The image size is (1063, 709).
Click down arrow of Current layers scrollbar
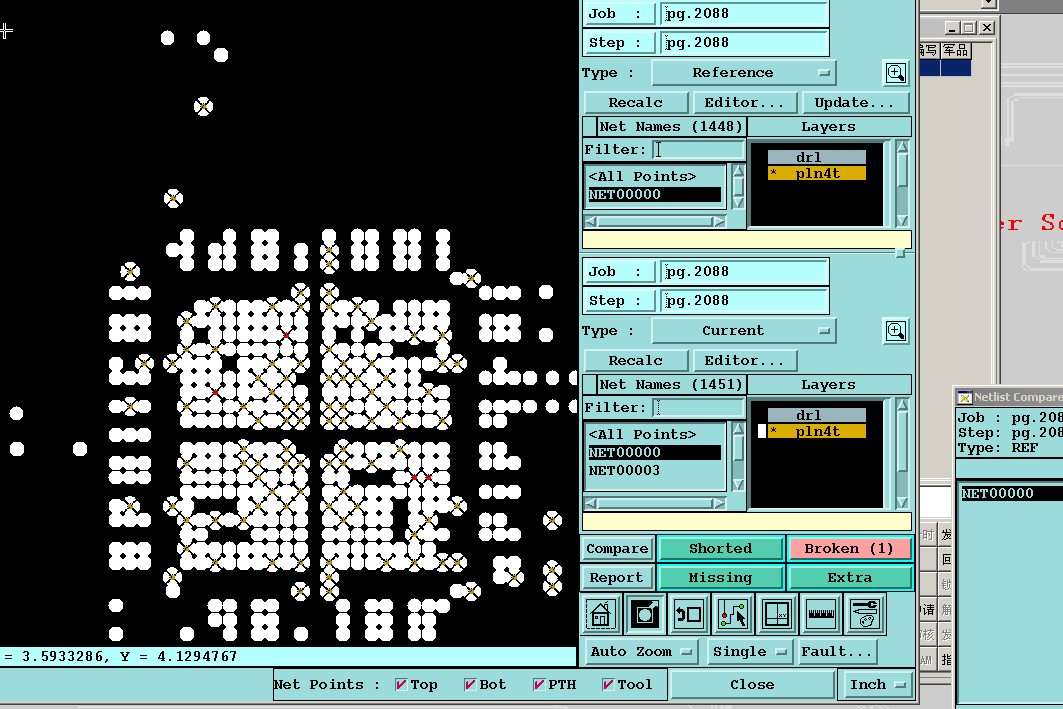click(x=902, y=502)
